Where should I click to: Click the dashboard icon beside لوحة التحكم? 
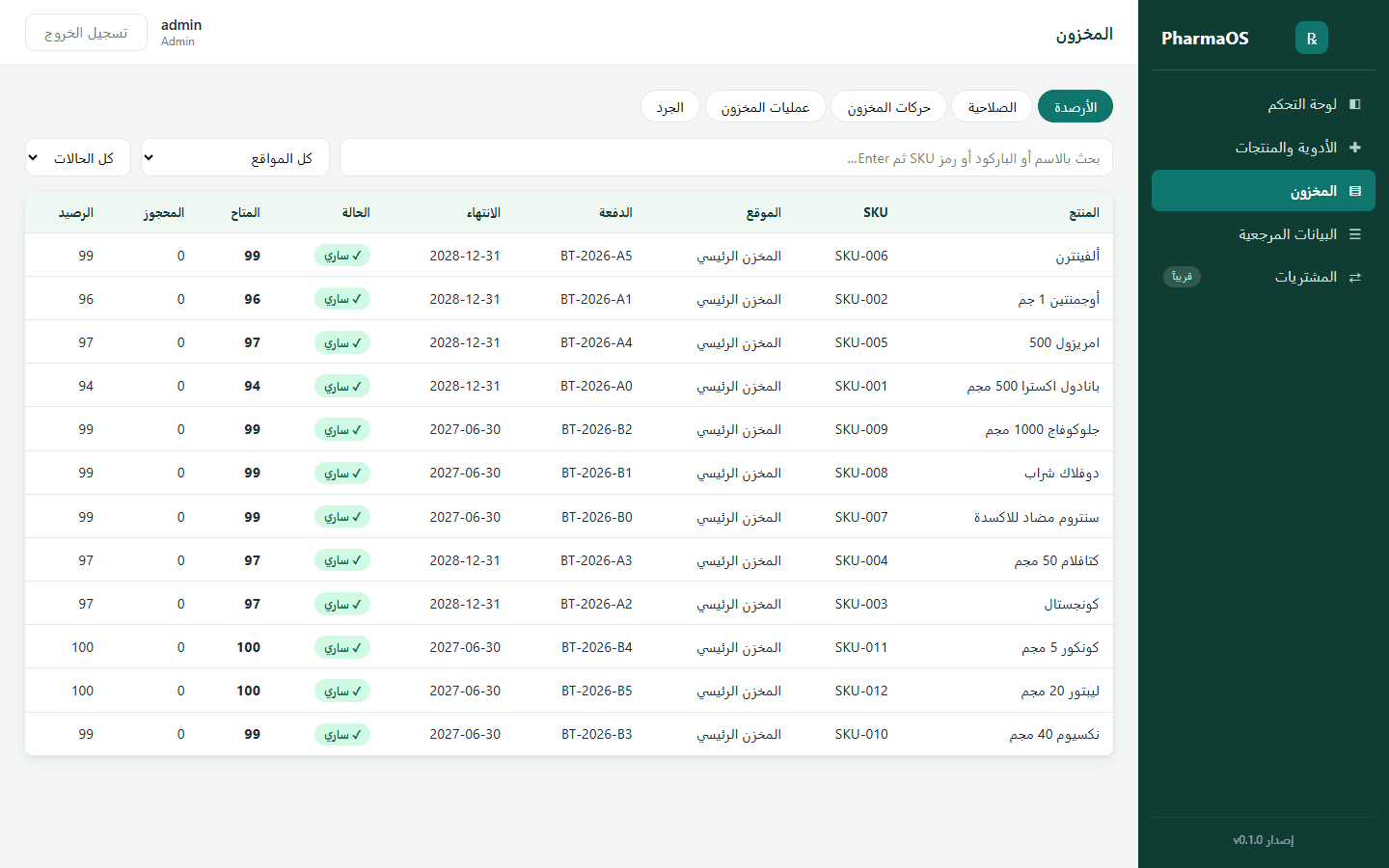click(1355, 104)
